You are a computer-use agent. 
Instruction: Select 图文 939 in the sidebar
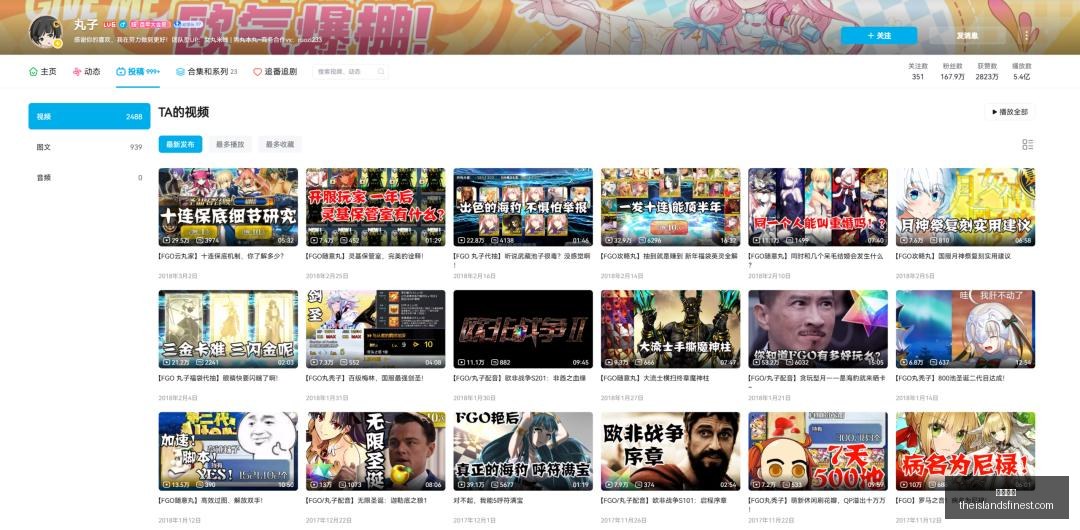89,147
